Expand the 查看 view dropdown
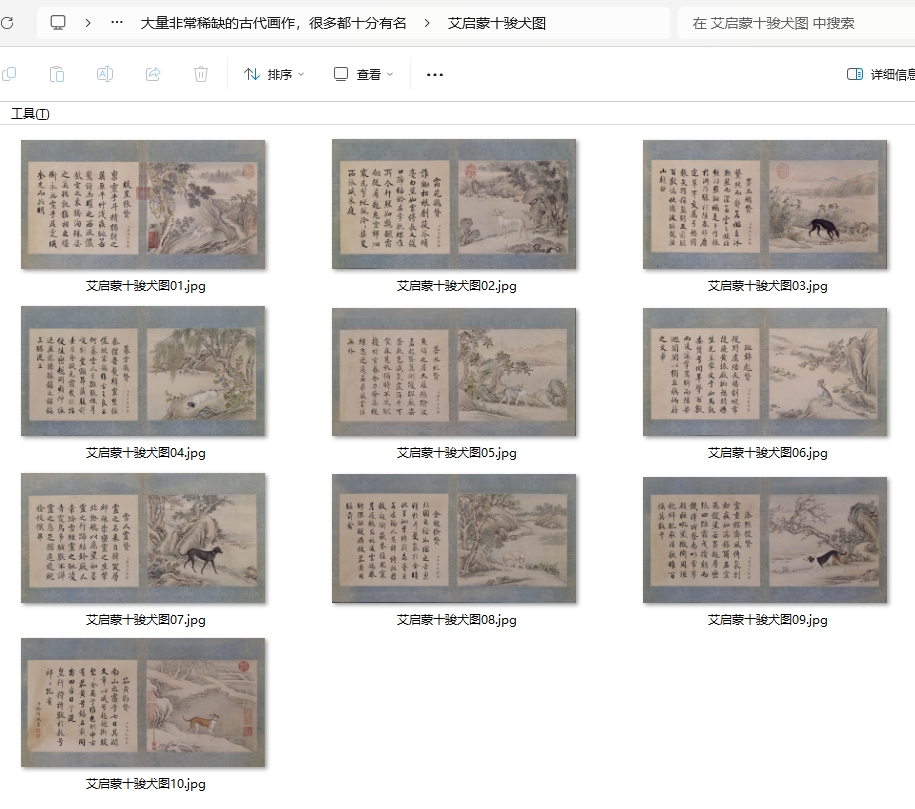This screenshot has width=915, height=809. click(364, 74)
